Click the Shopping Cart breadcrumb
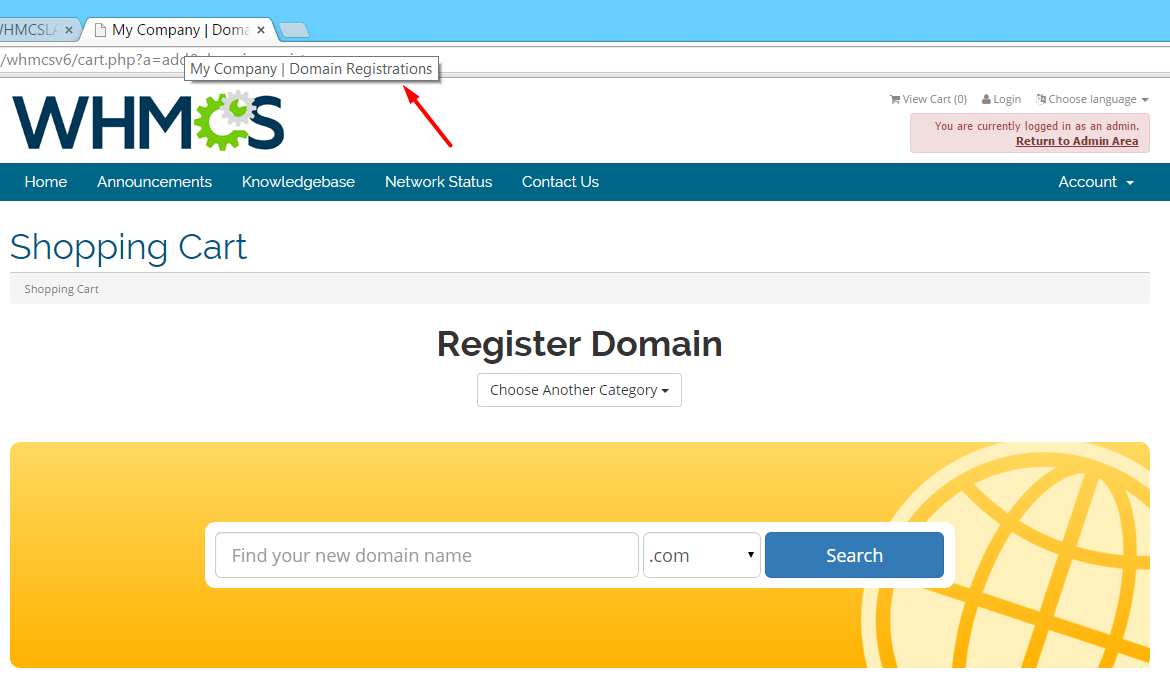This screenshot has height=682, width=1170. tap(61, 289)
